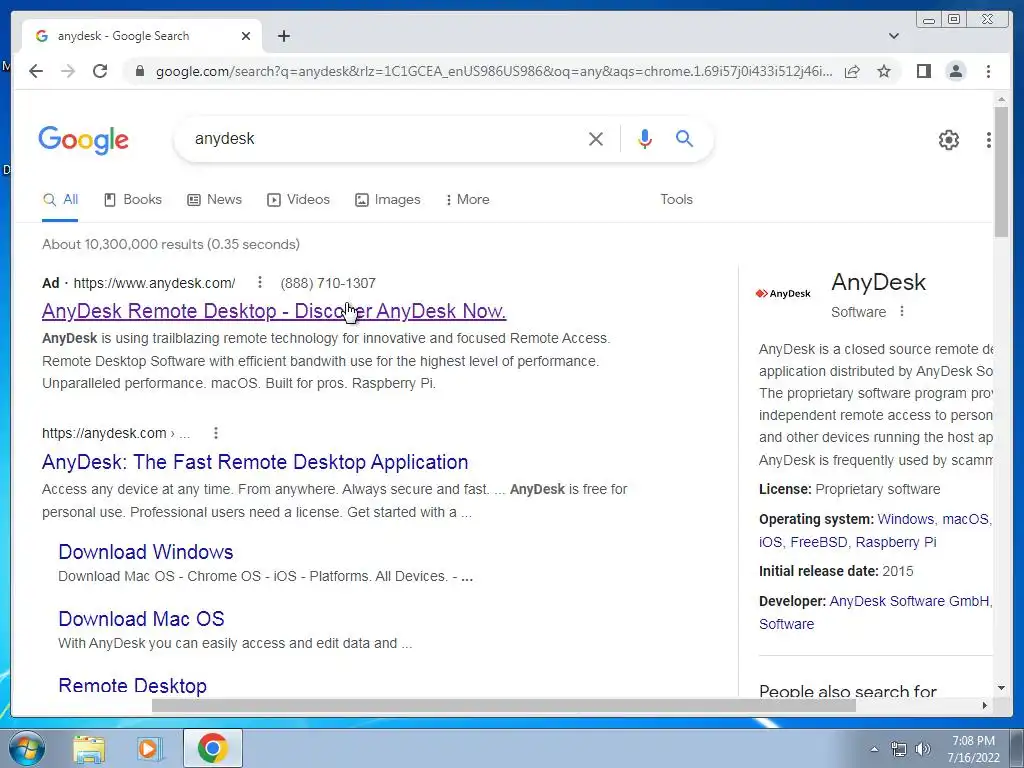Click the forward navigation arrow

click(x=68, y=71)
